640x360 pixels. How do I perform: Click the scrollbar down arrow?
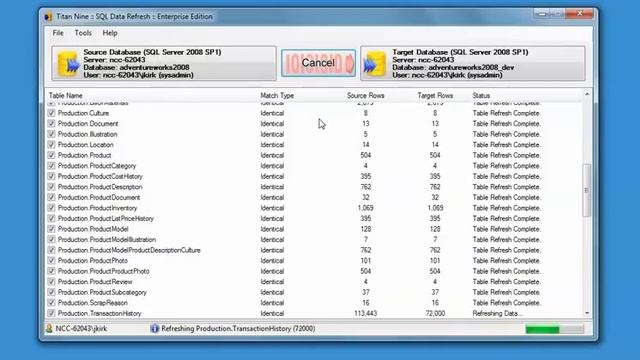(x=587, y=313)
